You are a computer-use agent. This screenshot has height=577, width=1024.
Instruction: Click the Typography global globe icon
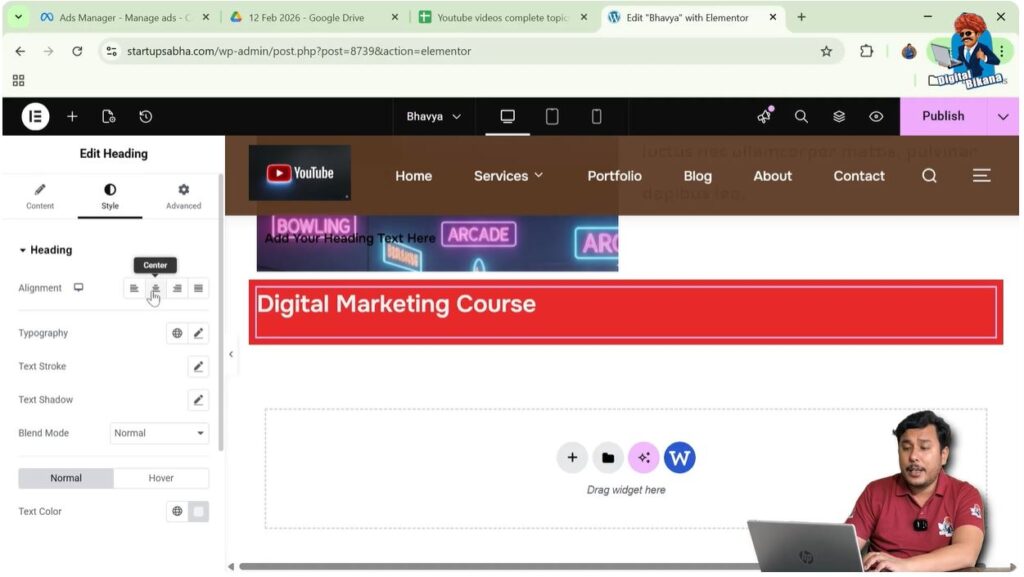(177, 333)
